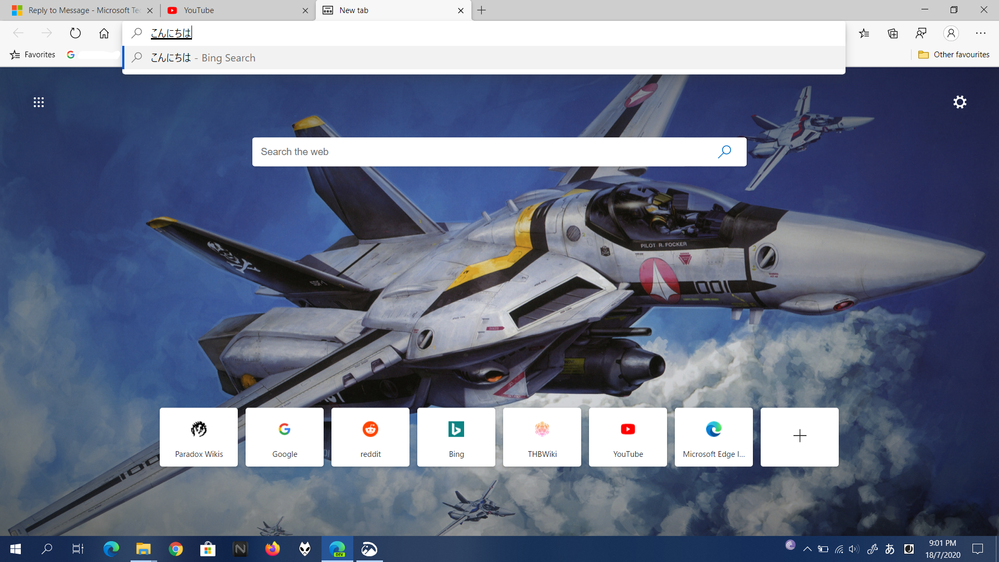Open Task View in taskbar

pyautogui.click(x=78, y=549)
